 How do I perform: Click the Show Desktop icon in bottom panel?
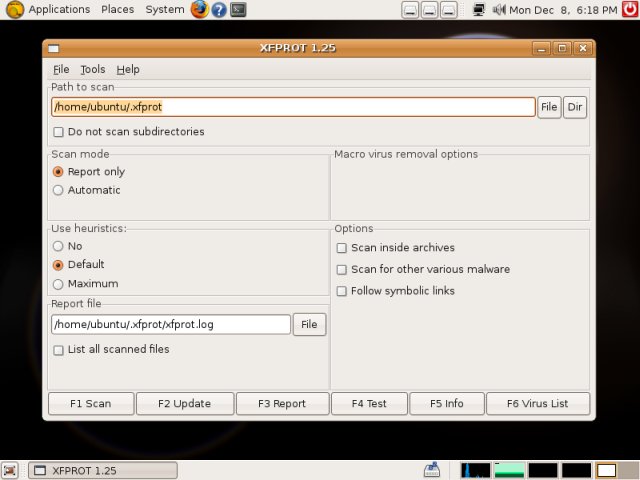pos(10,470)
